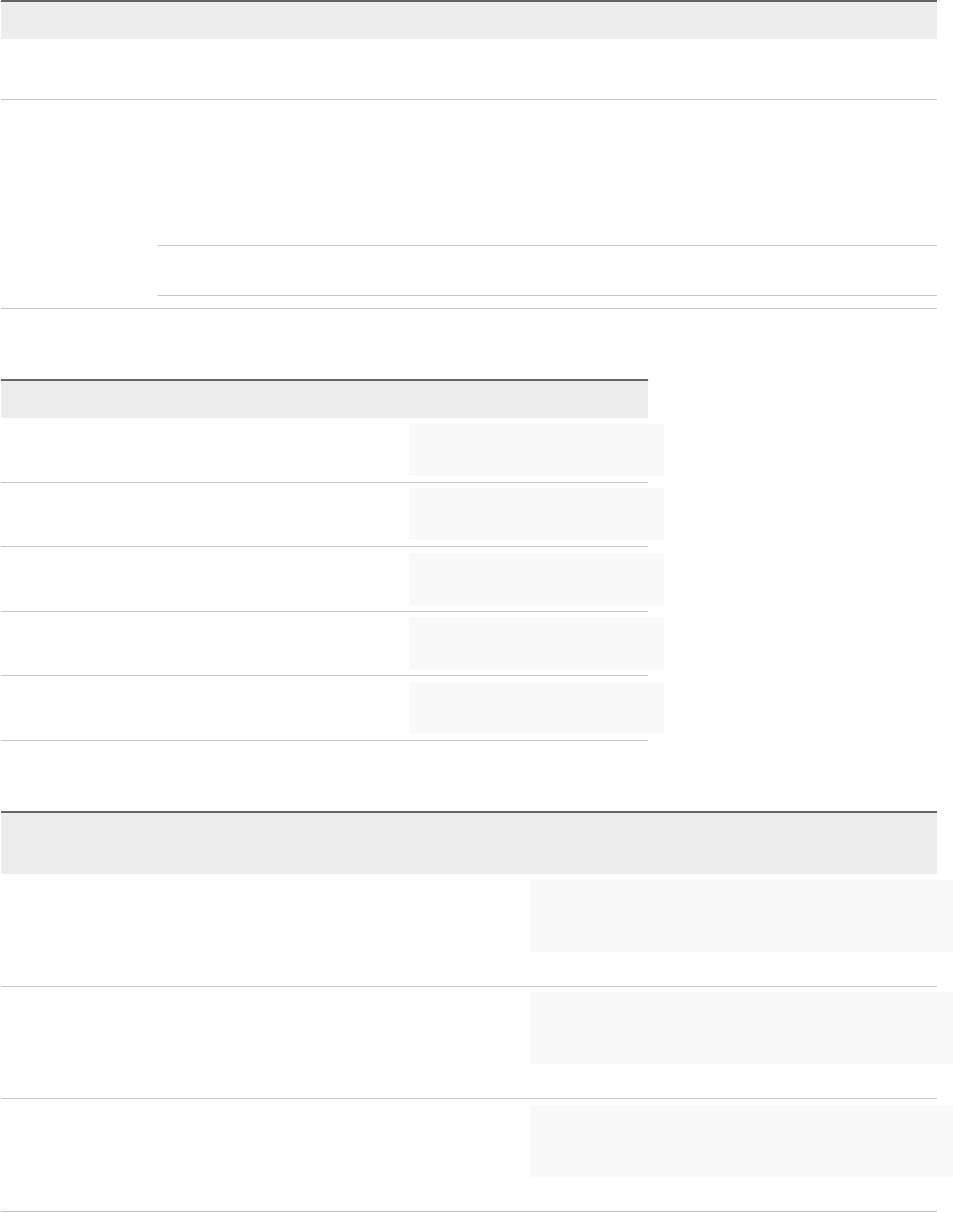The height and width of the screenshot is (1212, 953).
Task: Click the narrow sub-row at the bottom of the top table
Action: [547, 270]
